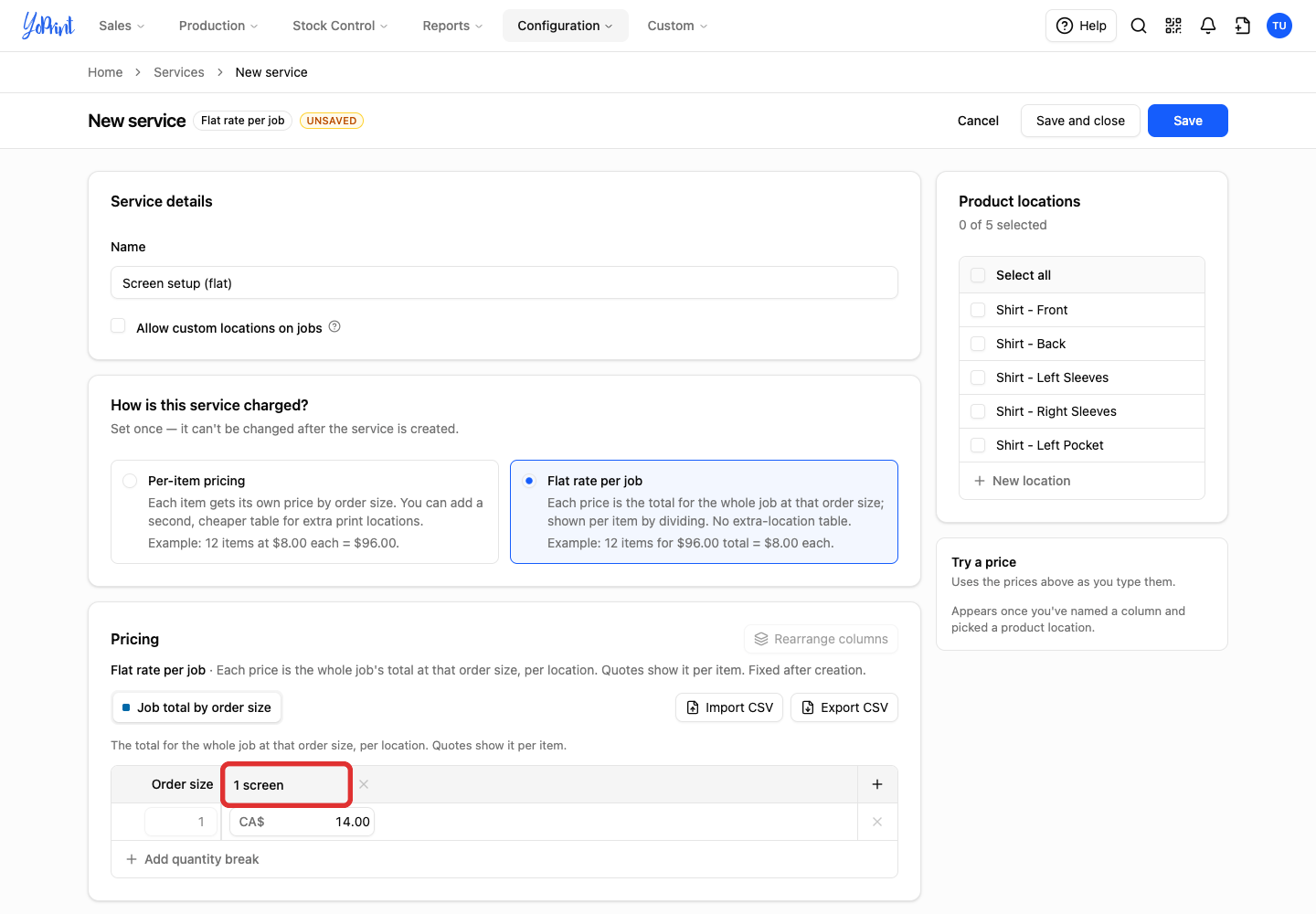
Task: Expand the Custom menu
Action: point(677,26)
